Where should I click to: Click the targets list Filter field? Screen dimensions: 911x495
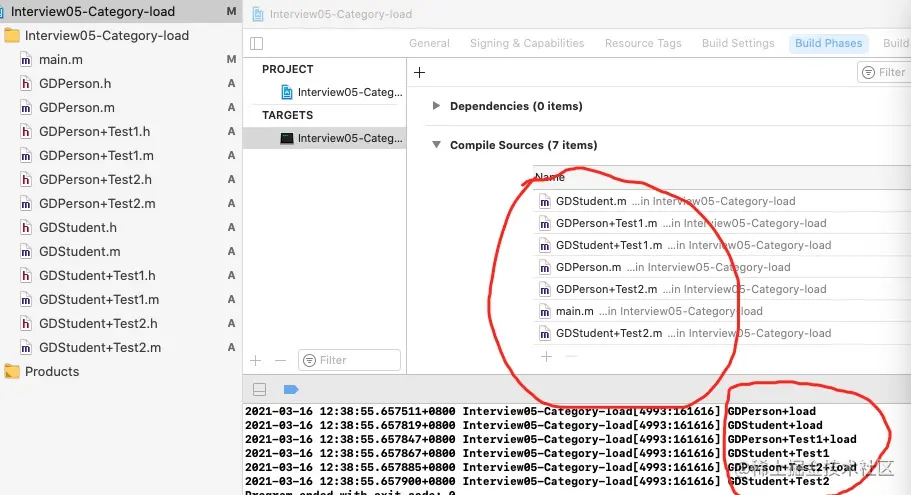coord(349,360)
